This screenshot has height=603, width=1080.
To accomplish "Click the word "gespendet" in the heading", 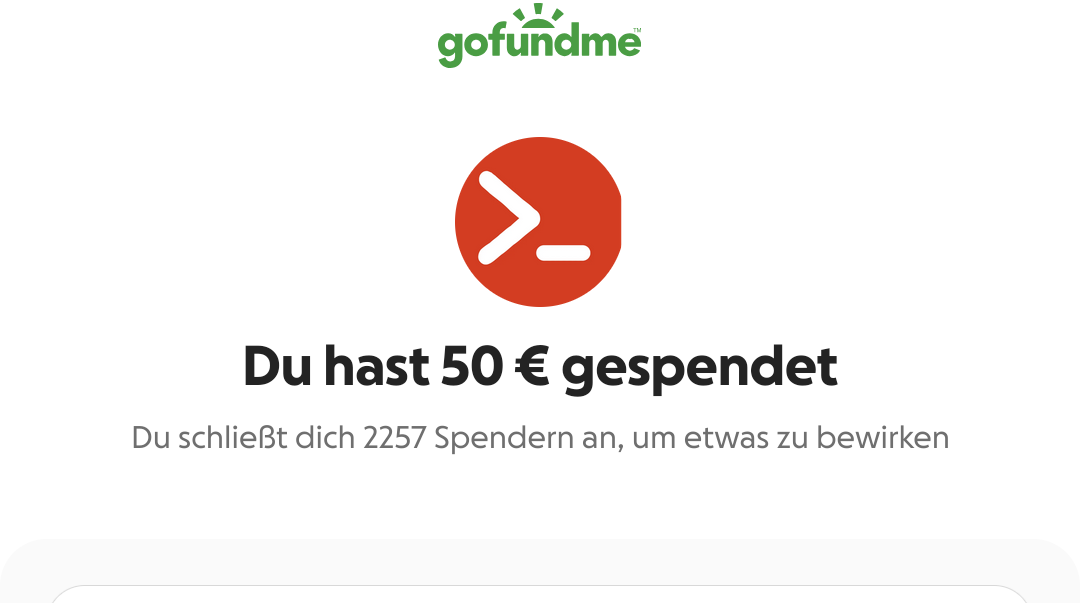I will pyautogui.click(x=700, y=369).
